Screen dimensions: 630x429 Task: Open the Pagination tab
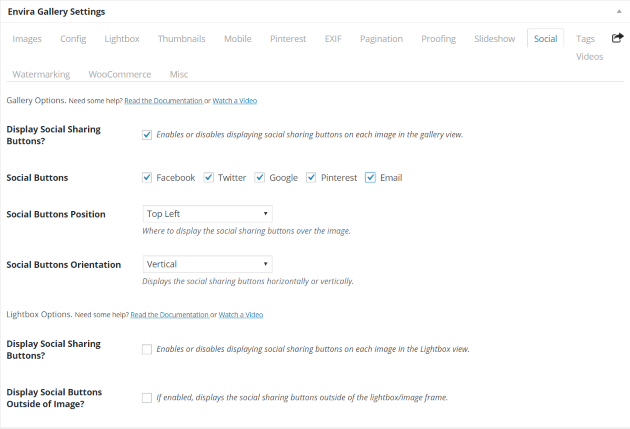point(381,39)
